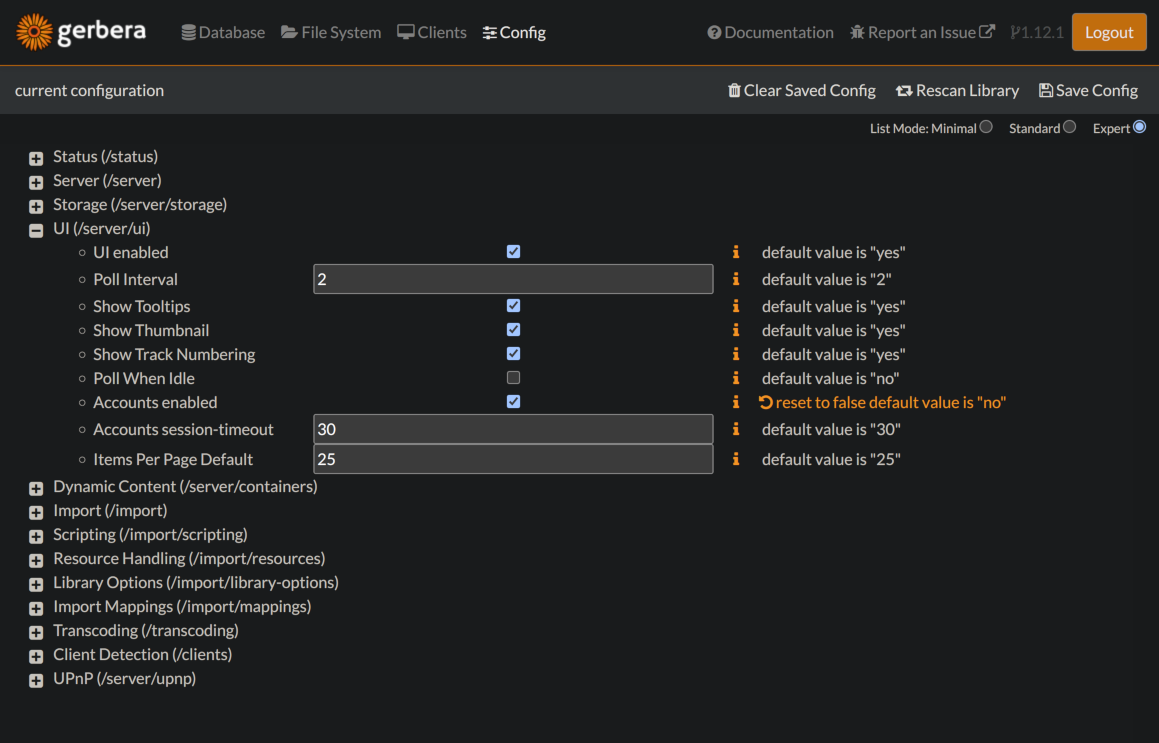Uncheck the Show Tooltips checkbox
This screenshot has height=743, width=1159.
[x=513, y=306]
